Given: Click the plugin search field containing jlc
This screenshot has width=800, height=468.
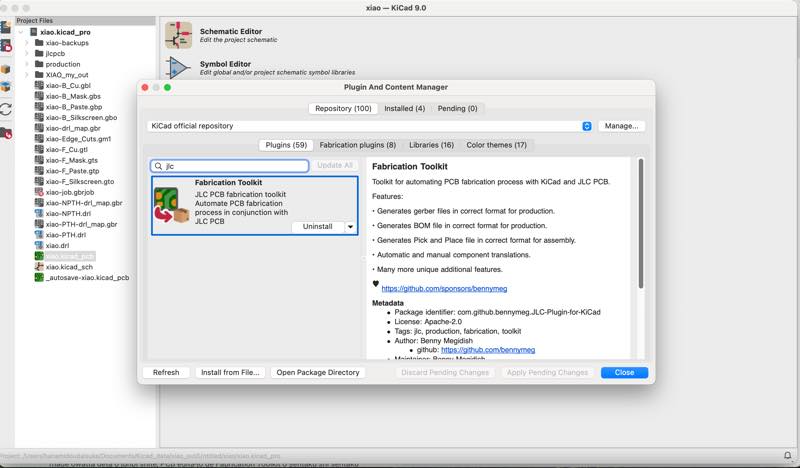Looking at the screenshot, I should click(x=230, y=166).
